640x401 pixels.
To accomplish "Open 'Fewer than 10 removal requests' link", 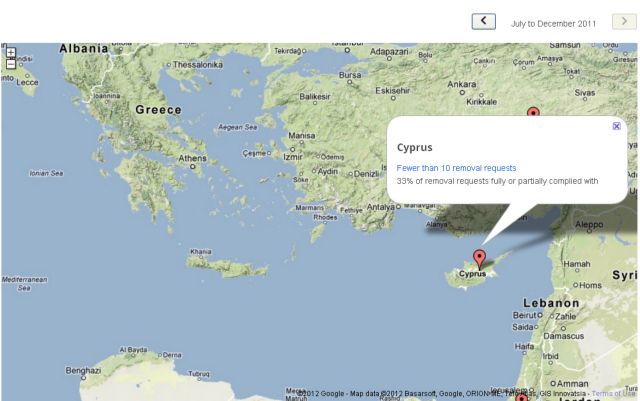I will click(456, 168).
